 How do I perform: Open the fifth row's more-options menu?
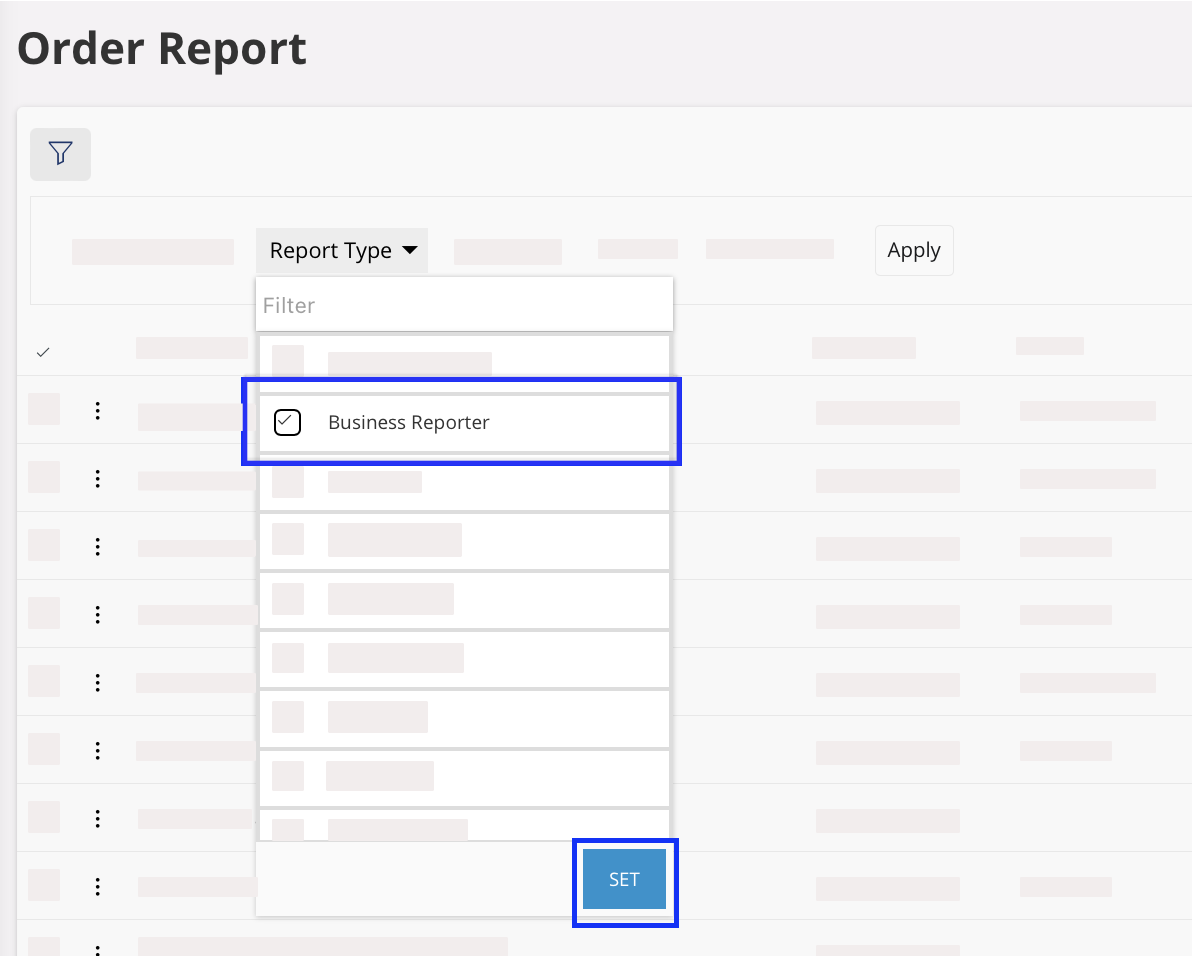(x=97, y=683)
